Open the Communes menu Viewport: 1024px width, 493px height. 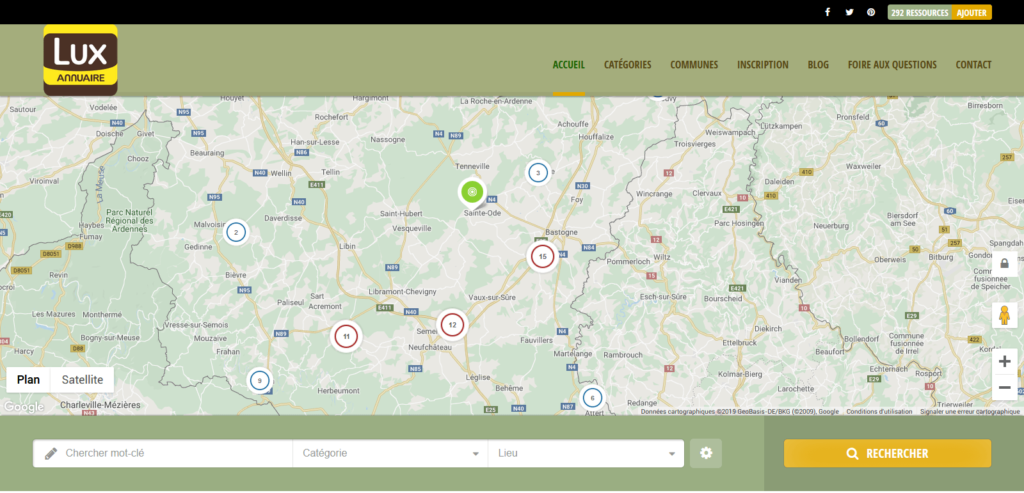694,65
